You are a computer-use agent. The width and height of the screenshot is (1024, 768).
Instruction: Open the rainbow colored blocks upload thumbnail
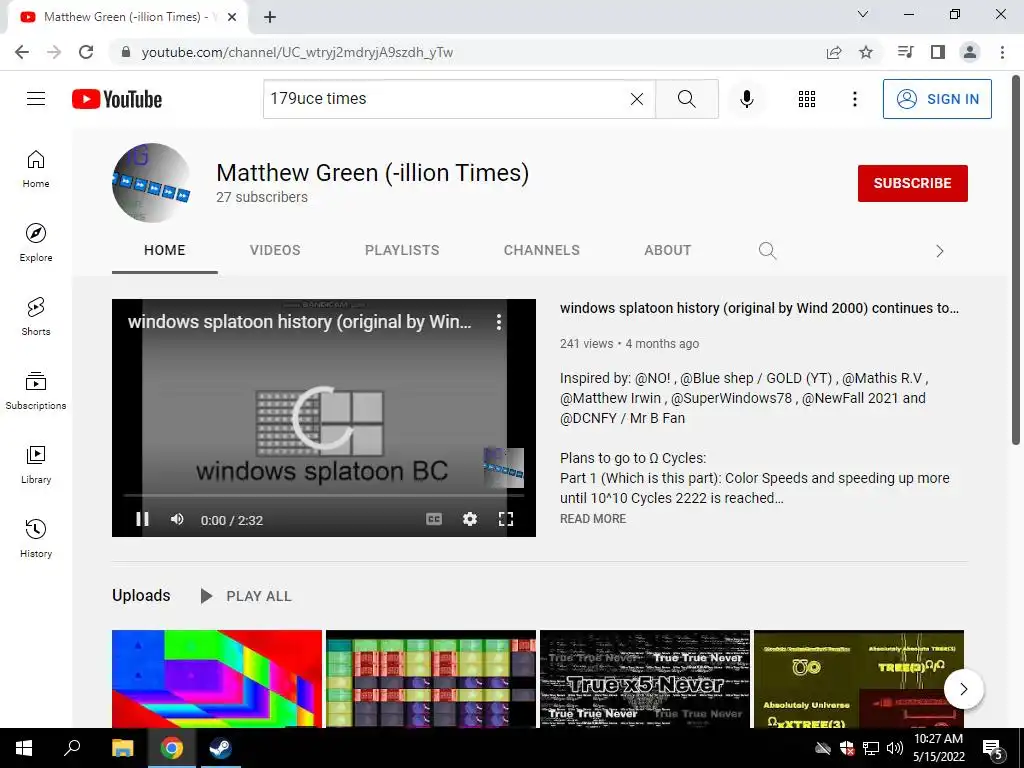(217, 679)
